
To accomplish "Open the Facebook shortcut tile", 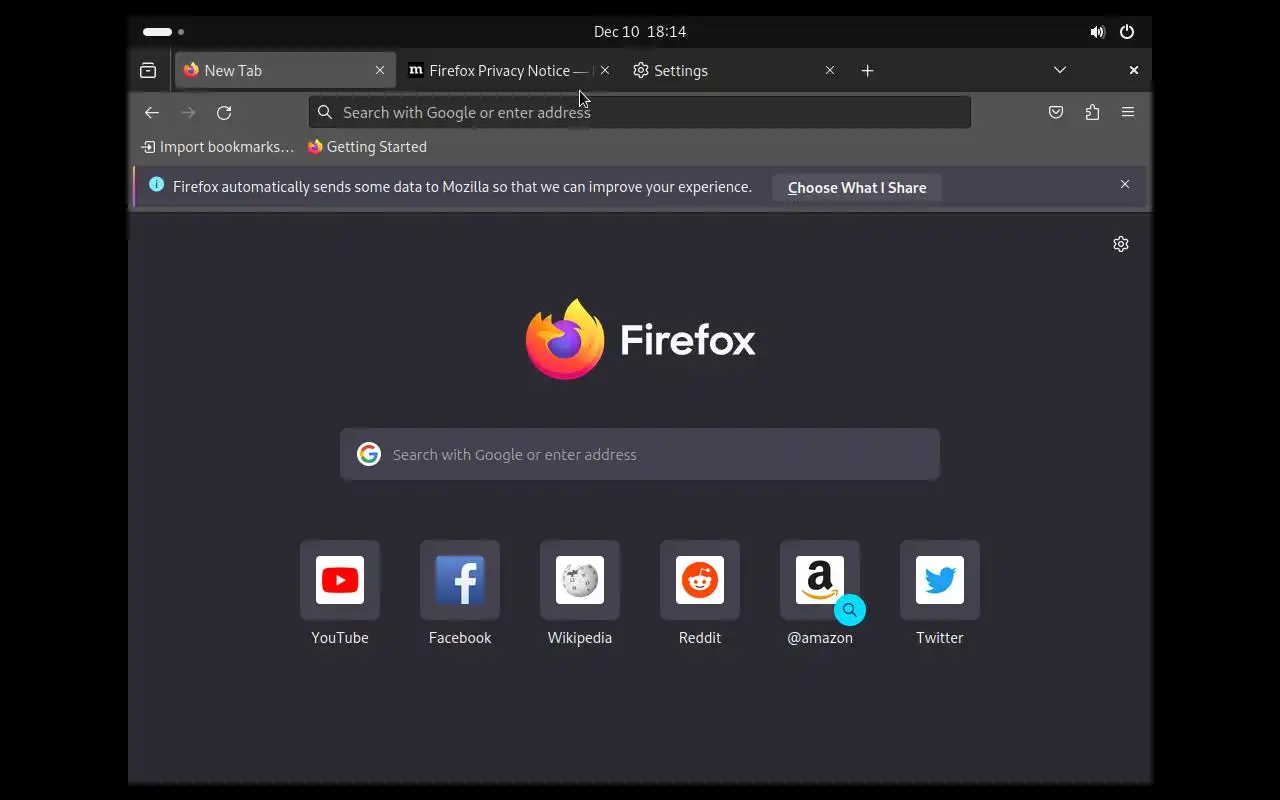I will click(460, 594).
